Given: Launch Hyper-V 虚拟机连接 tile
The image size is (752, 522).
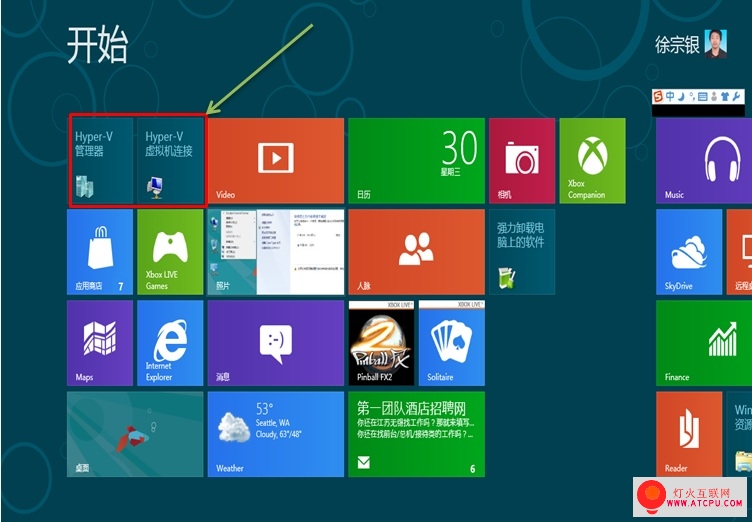Looking at the screenshot, I should [x=170, y=161].
